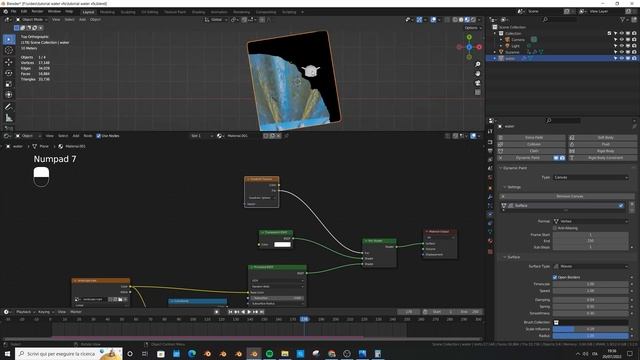Hide the Light object via eye icon
Screen dimensions: 640x360
coord(622,46)
